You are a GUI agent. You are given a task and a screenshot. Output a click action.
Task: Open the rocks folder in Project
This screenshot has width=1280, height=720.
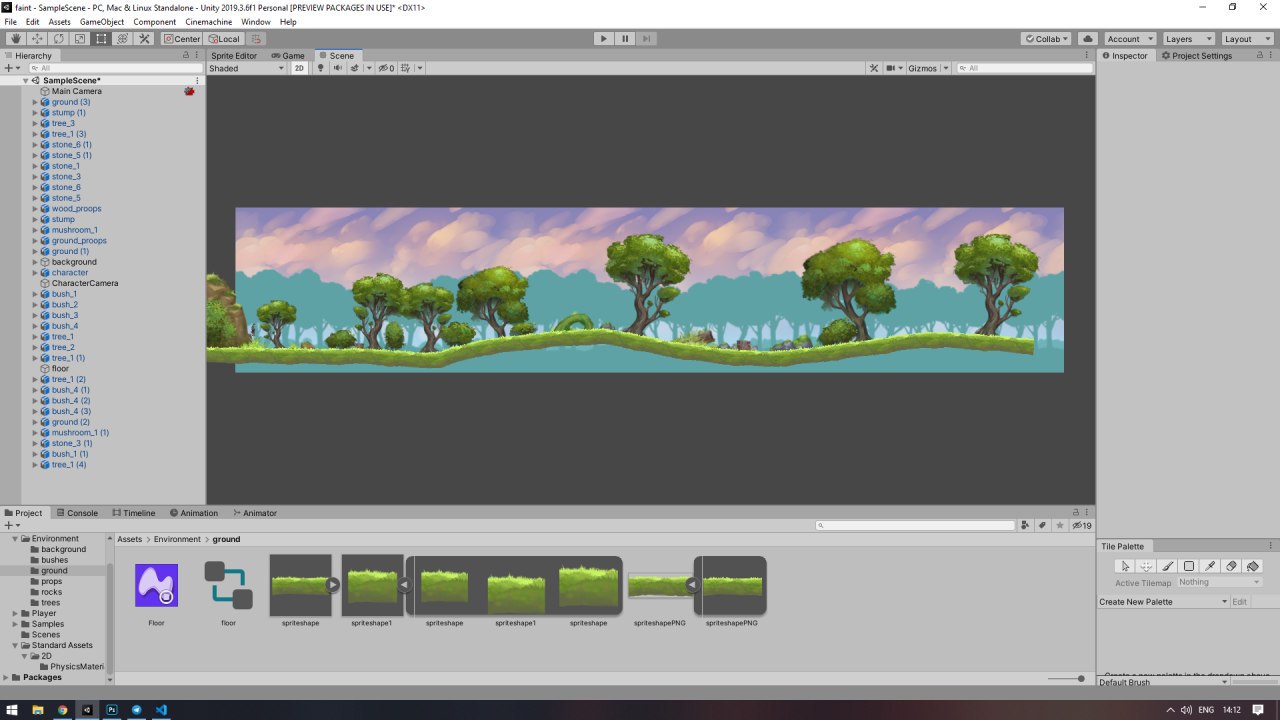click(x=51, y=592)
